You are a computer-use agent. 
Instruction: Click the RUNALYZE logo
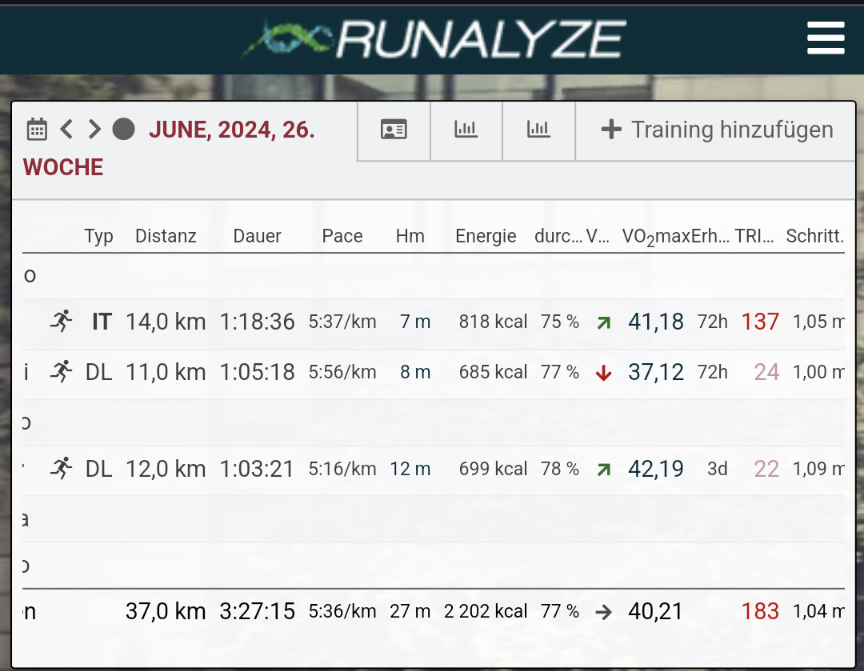pos(433,39)
